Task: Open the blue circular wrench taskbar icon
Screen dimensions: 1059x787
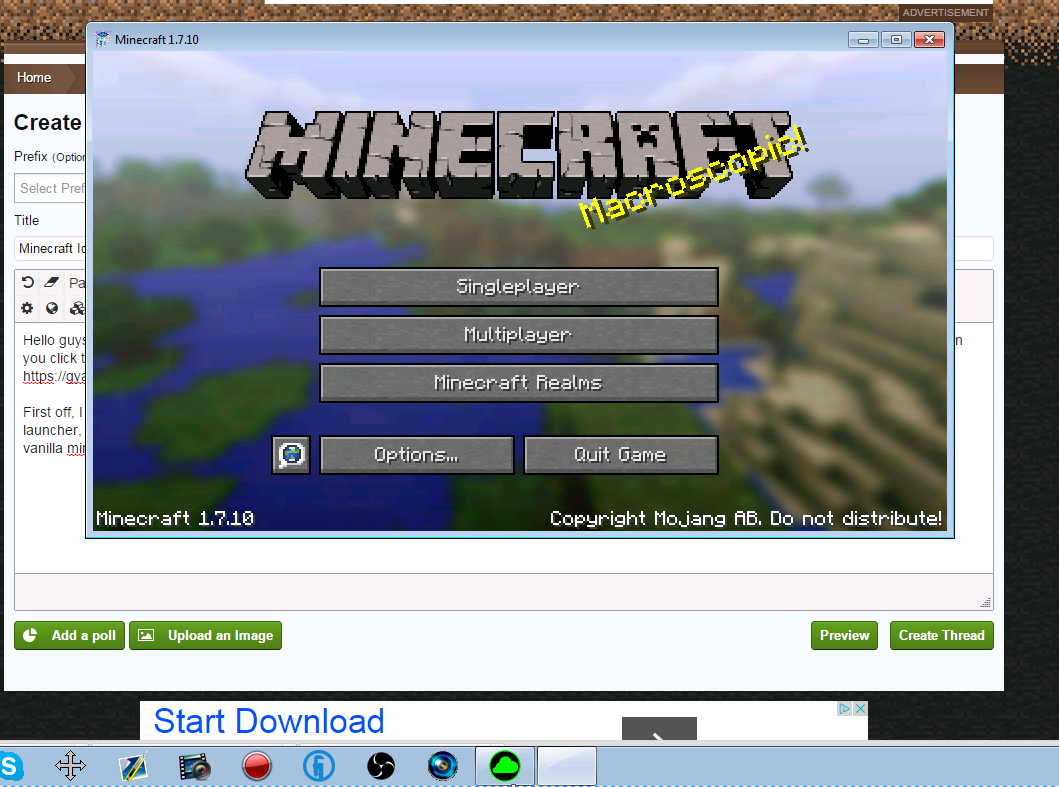Action: (319, 767)
